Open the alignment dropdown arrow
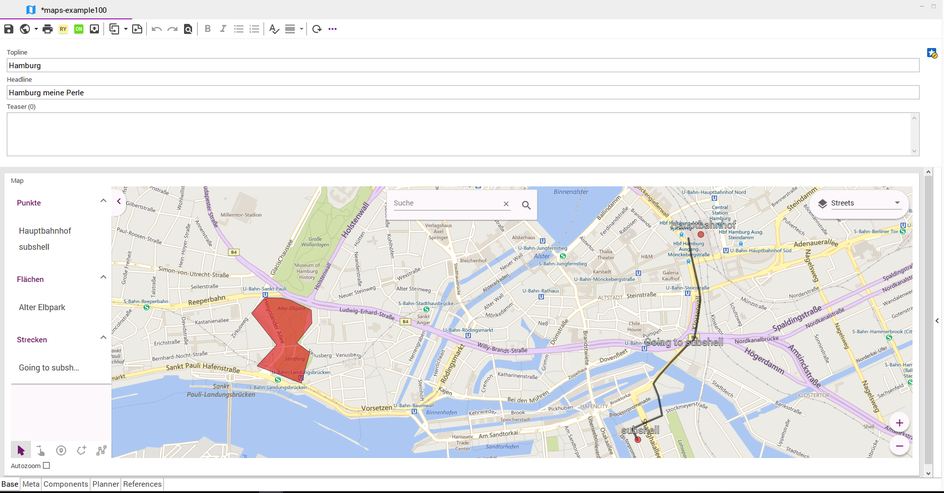 coord(301,29)
